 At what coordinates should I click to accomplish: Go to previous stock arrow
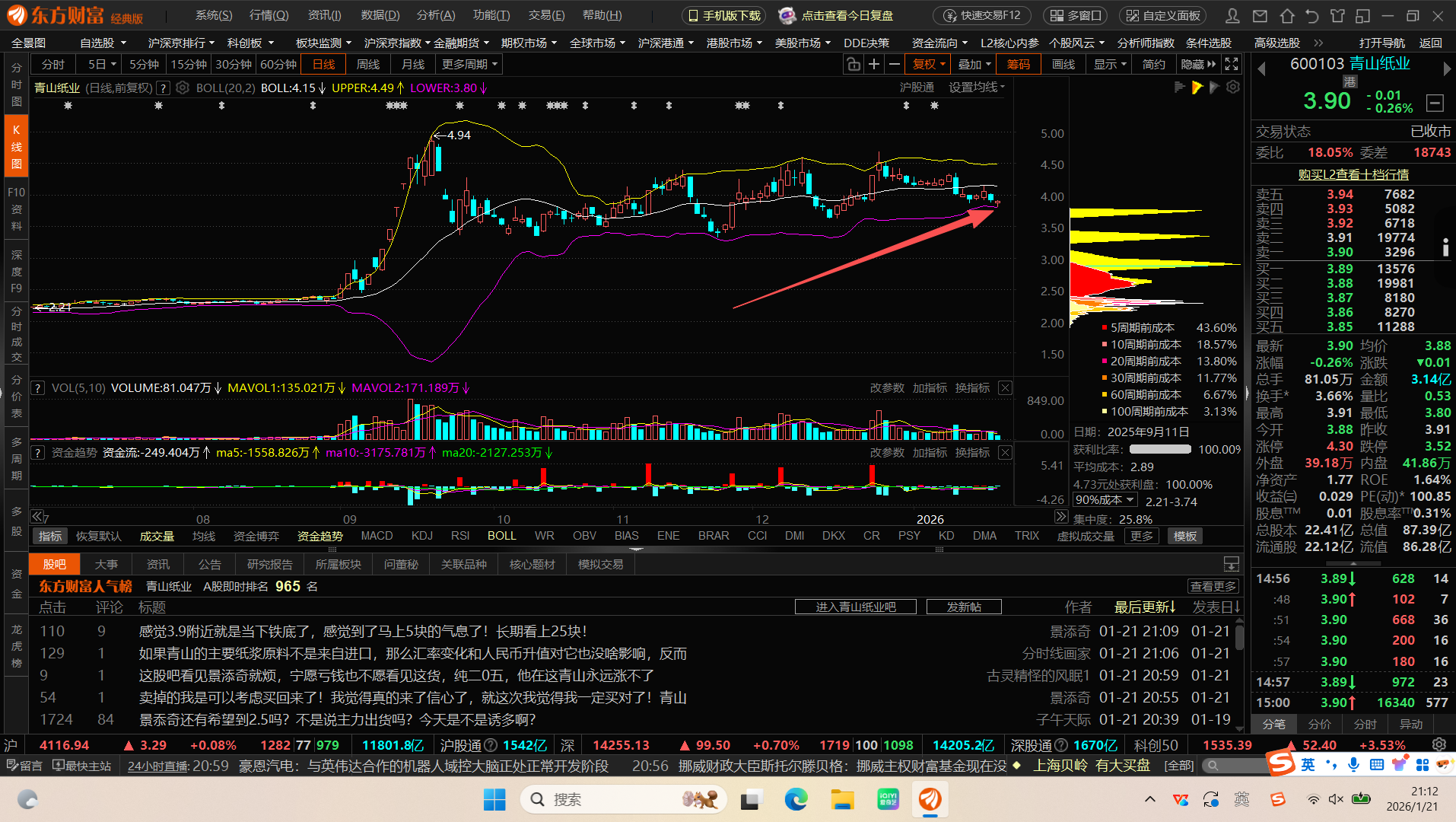click(x=1262, y=68)
